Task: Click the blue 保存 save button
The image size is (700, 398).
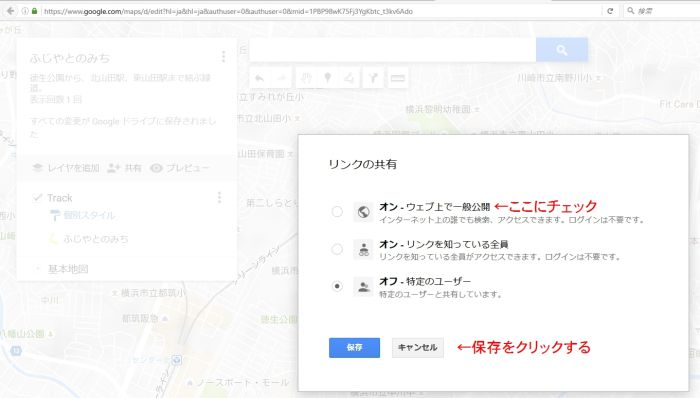Action: click(354, 348)
